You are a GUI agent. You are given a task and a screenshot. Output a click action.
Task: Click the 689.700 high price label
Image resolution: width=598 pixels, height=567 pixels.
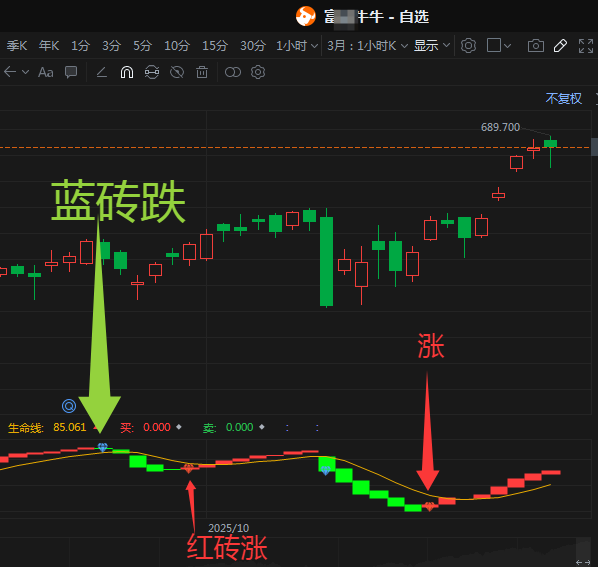pos(500,127)
